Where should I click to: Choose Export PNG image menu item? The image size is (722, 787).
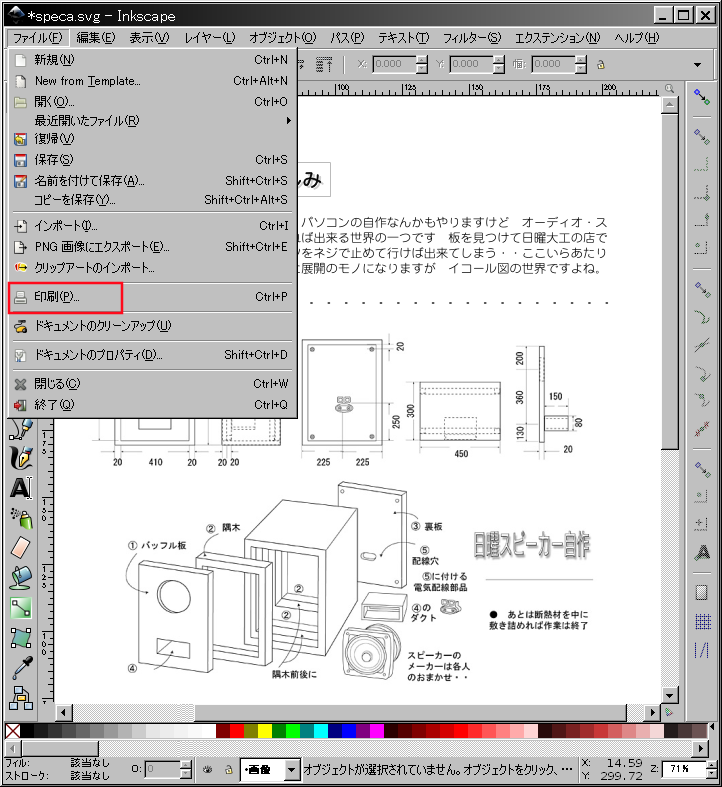coord(151,247)
